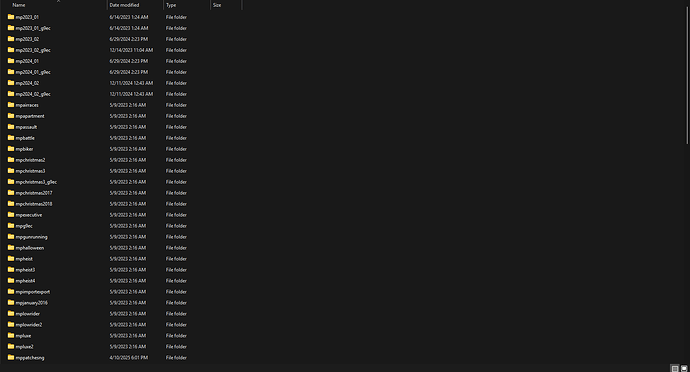
Task: Click the mpassault folder icon
Action: 11,127
